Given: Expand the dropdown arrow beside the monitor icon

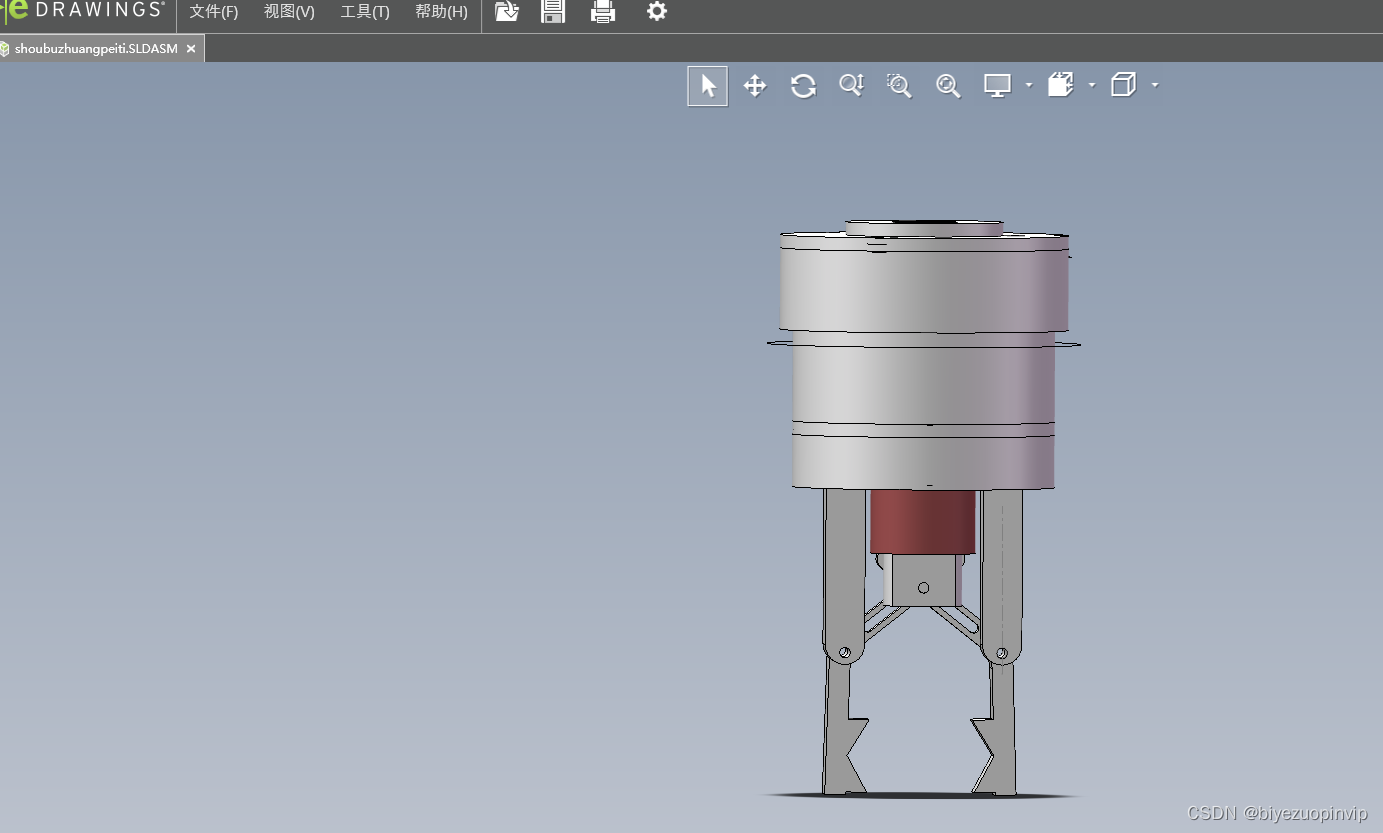Looking at the screenshot, I should [1028, 86].
